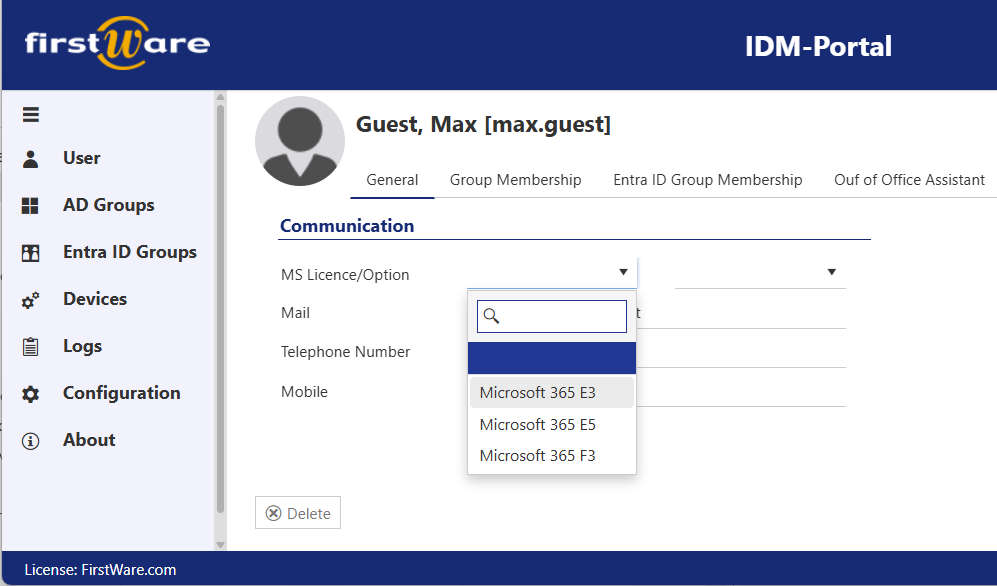Click the Delete button
This screenshot has height=586, width=997.
coord(297,512)
